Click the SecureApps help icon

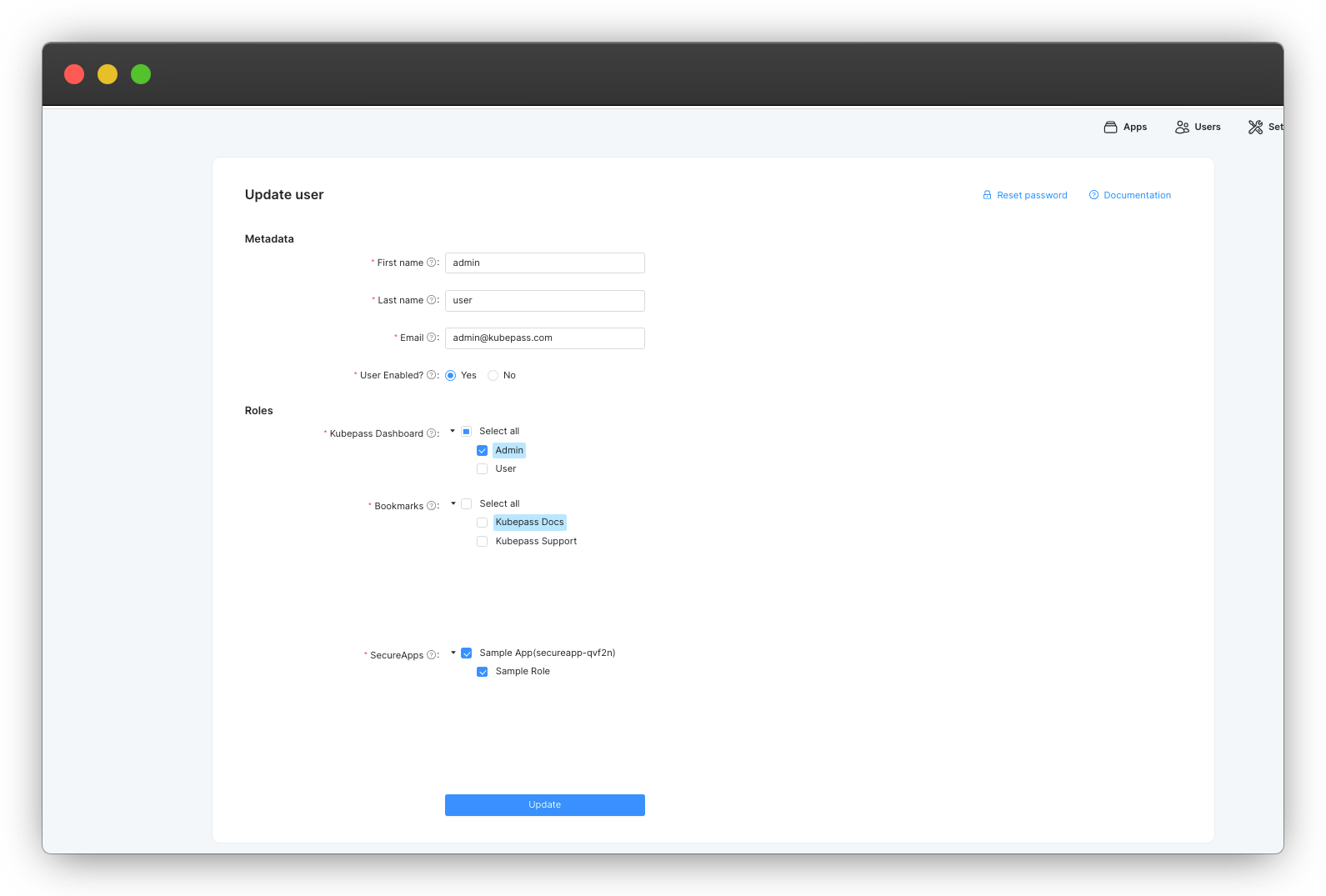(x=432, y=655)
